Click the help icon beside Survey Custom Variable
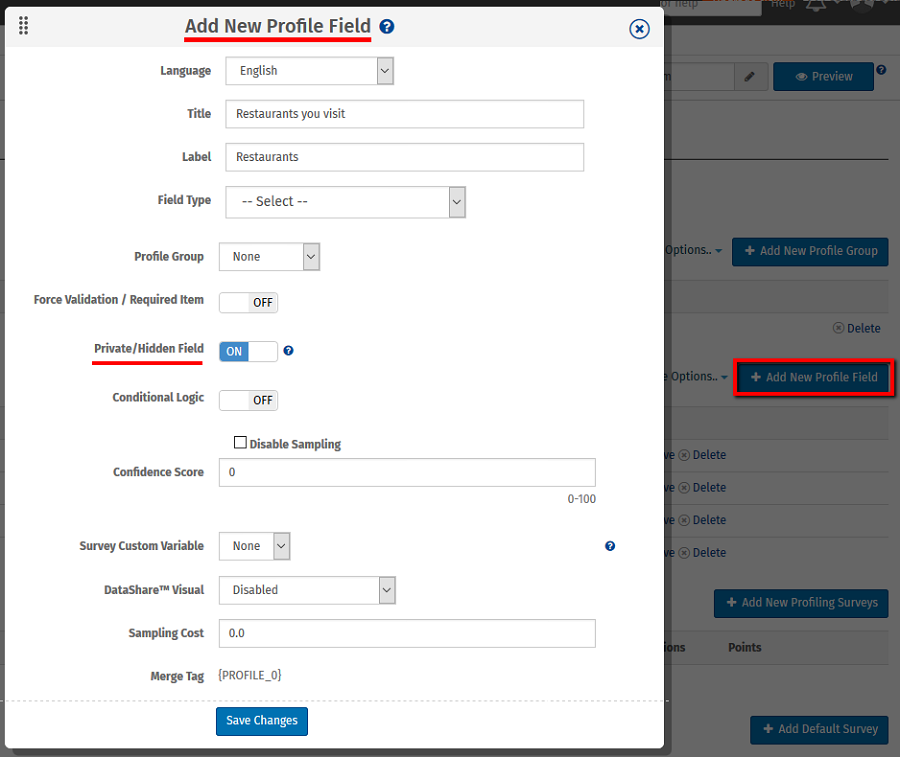This screenshot has height=757, width=900. [610, 546]
